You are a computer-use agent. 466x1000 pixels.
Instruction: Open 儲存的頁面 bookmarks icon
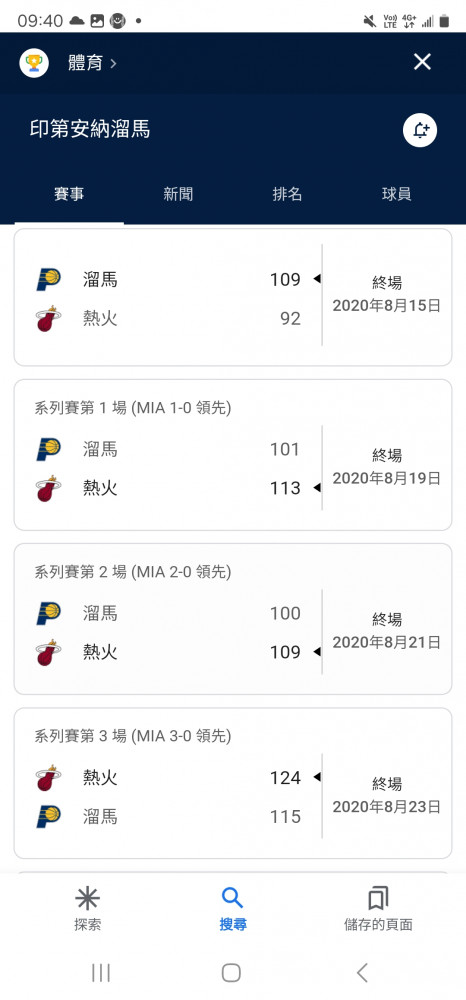click(x=378, y=898)
